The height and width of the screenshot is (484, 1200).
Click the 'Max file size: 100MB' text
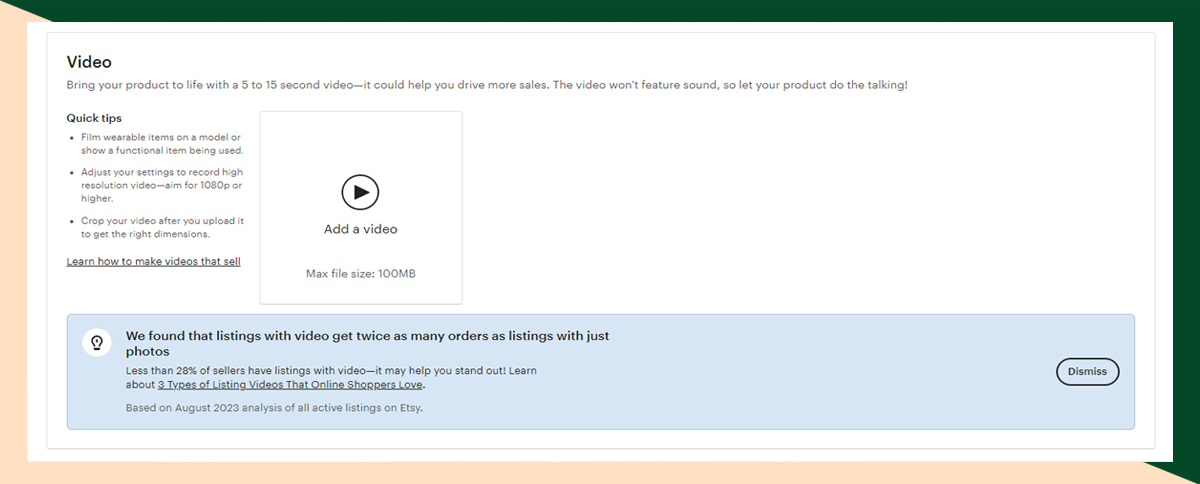click(360, 273)
